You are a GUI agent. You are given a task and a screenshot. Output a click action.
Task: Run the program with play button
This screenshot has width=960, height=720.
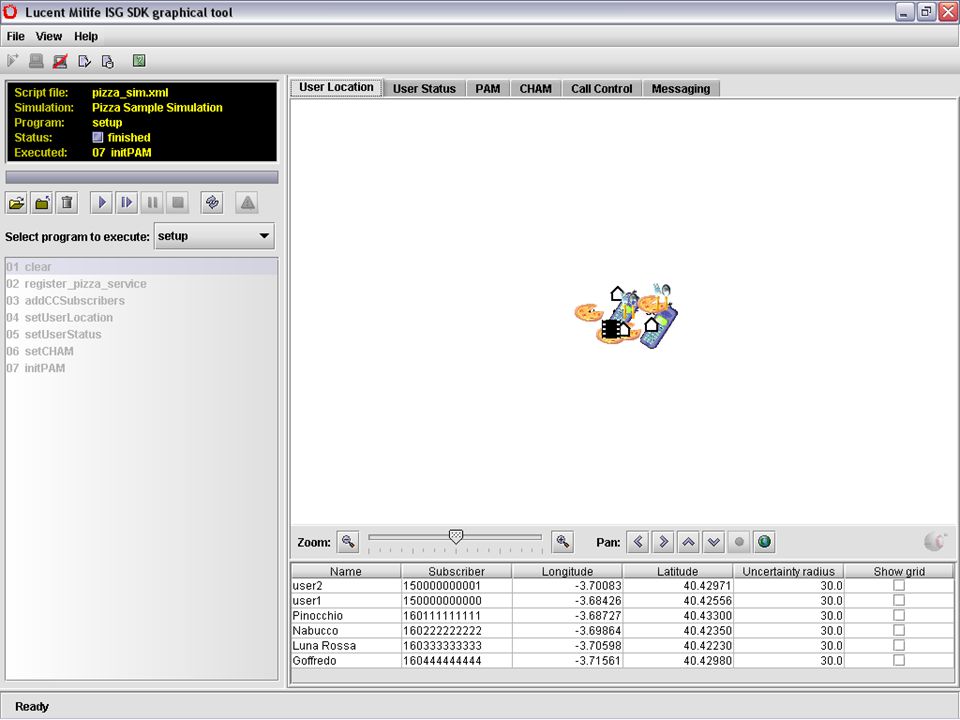102,203
